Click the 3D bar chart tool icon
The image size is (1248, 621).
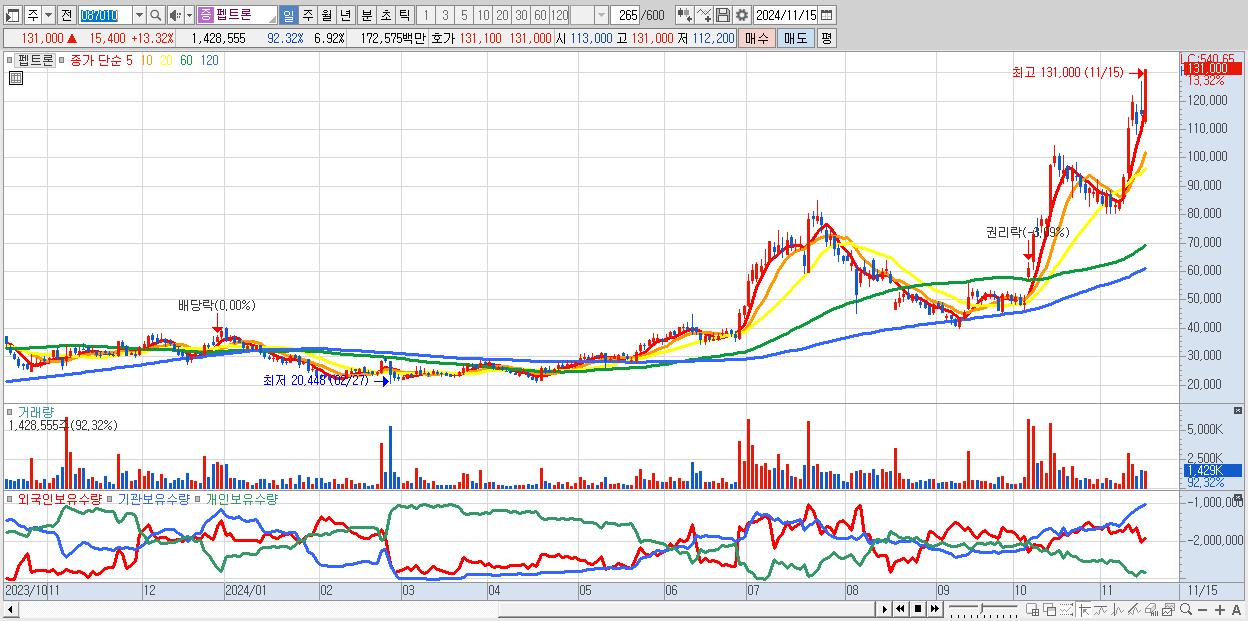point(1151,609)
